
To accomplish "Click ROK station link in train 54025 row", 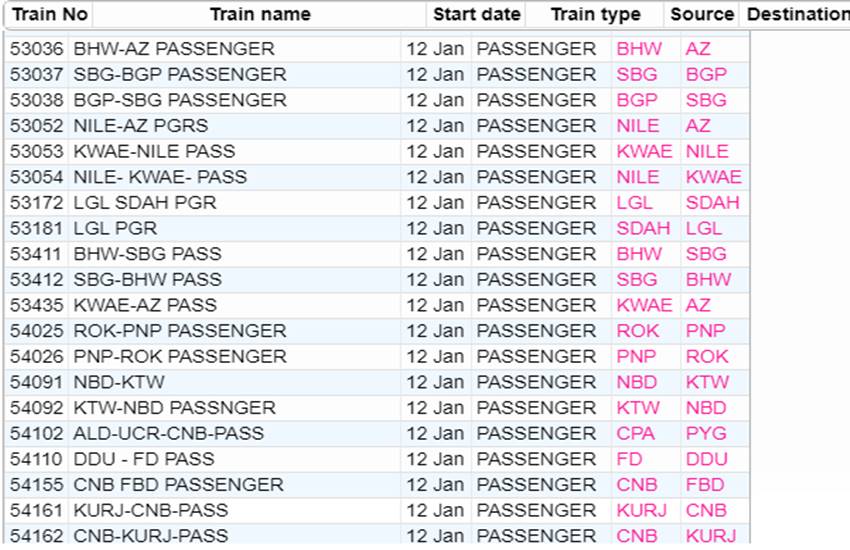I will coord(638,331).
